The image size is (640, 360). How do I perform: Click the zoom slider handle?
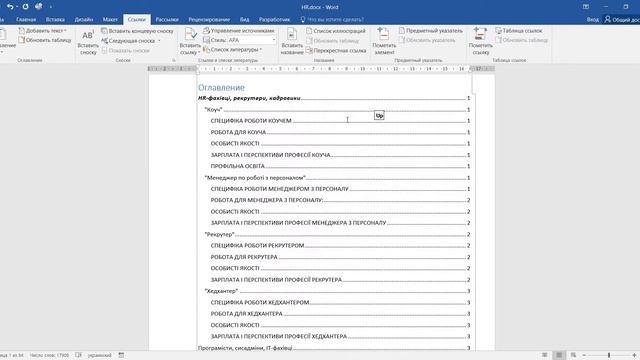[x=609, y=356]
